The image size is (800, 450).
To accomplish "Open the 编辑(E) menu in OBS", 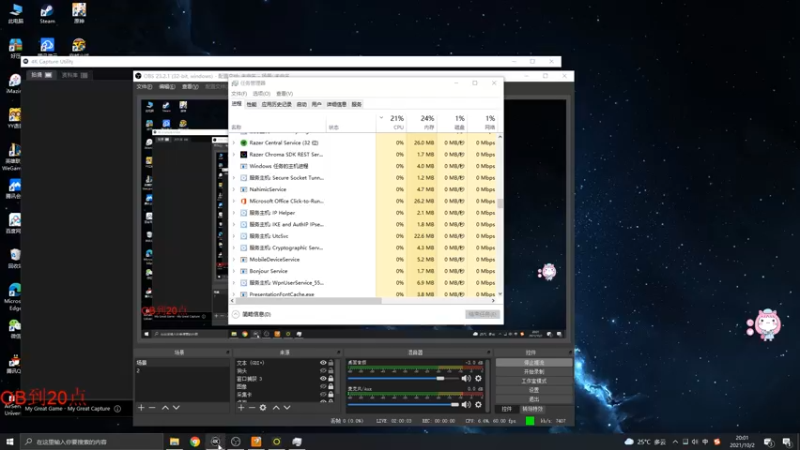I will point(167,87).
